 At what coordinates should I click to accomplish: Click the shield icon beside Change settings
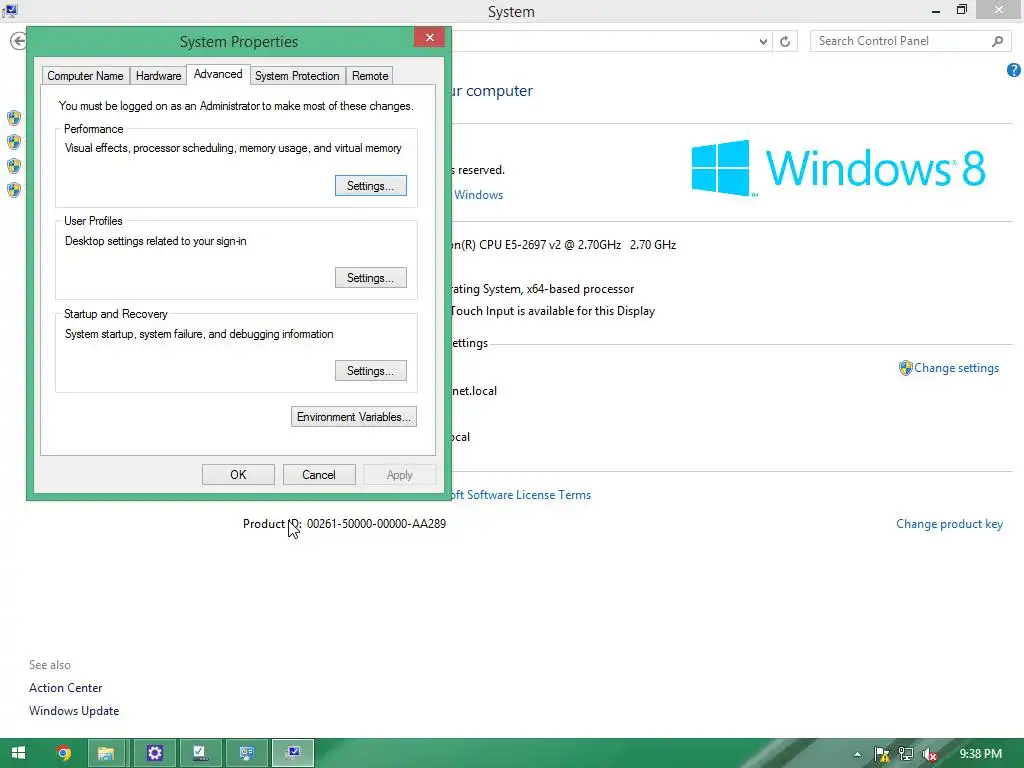click(905, 368)
